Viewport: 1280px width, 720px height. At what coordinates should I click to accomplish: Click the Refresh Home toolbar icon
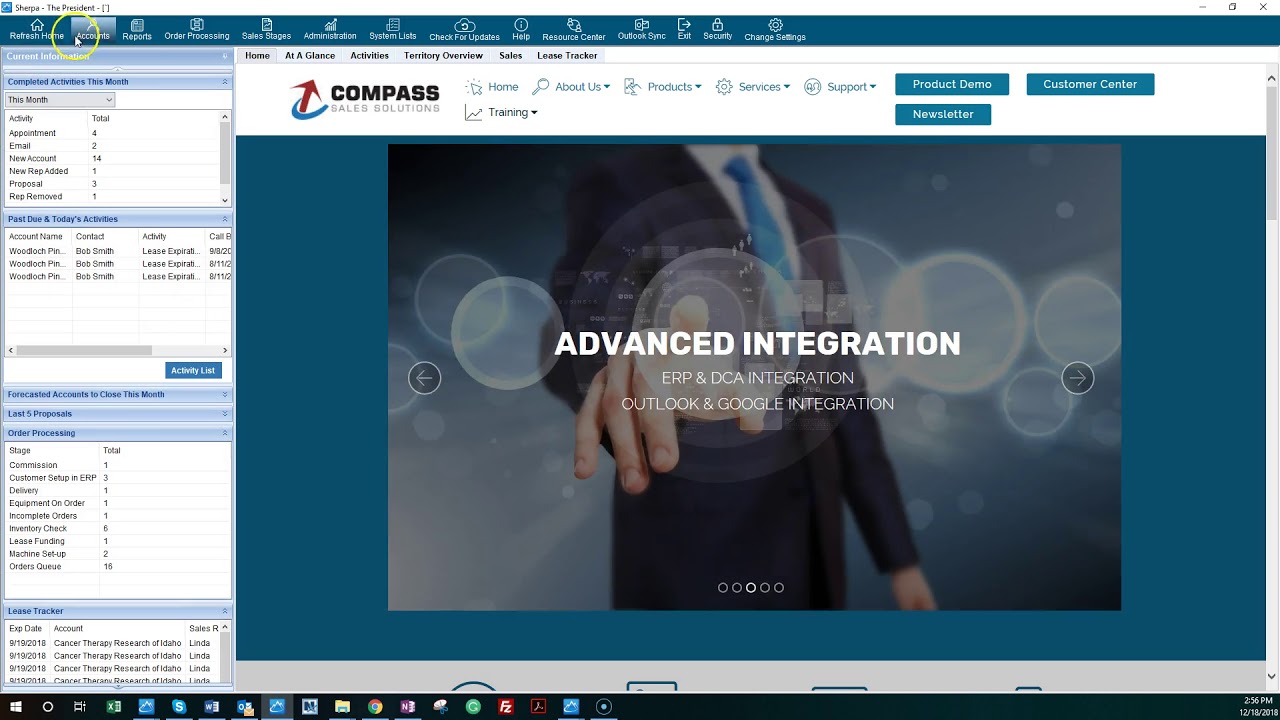(37, 29)
